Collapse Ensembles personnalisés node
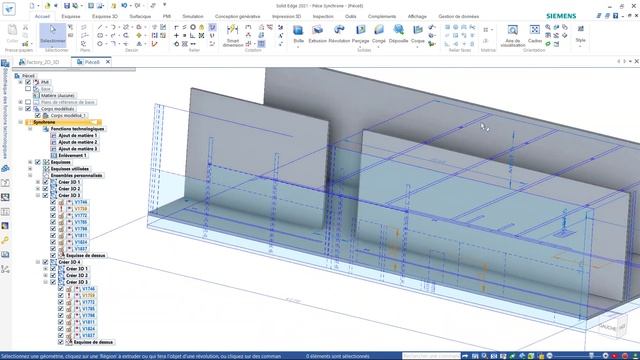The width and height of the screenshot is (640, 360). point(30,176)
